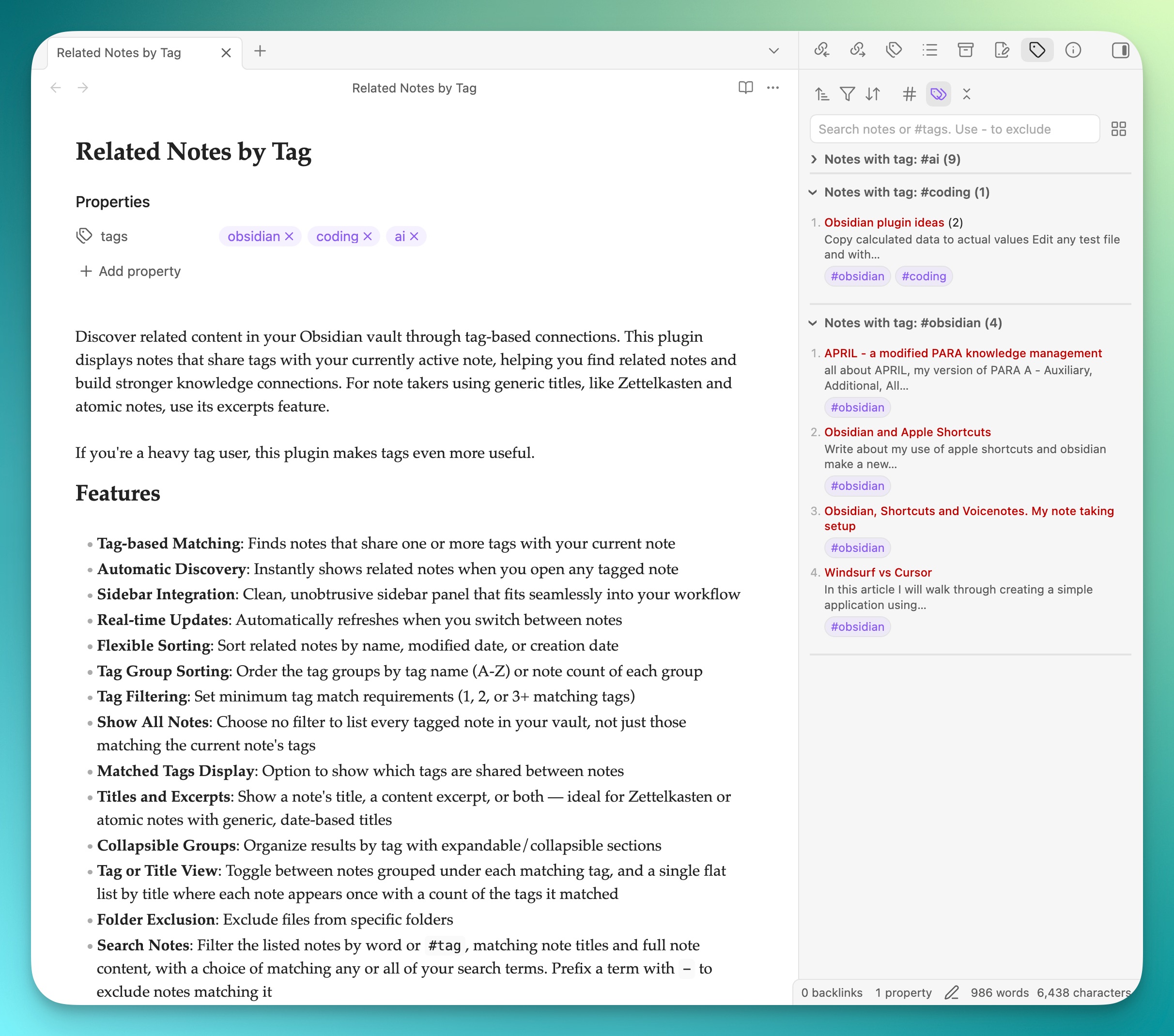Switch to reading view book icon
The height and width of the screenshot is (1036, 1174).
(x=745, y=88)
